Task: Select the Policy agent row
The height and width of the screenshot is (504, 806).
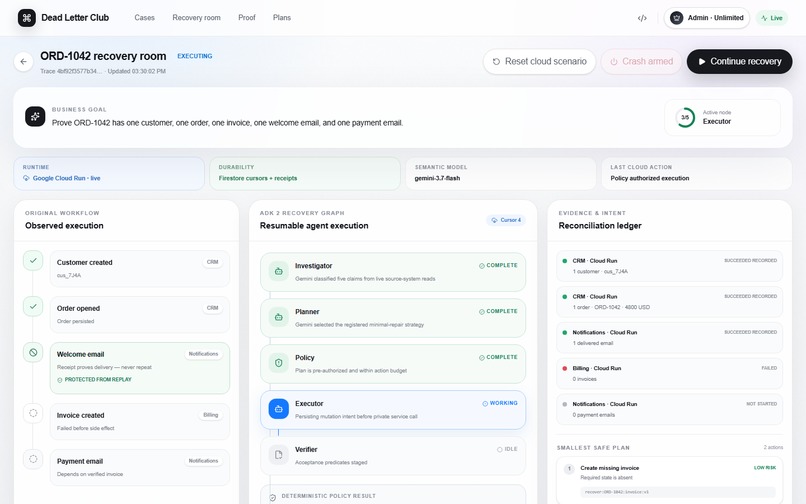Action: click(x=393, y=363)
